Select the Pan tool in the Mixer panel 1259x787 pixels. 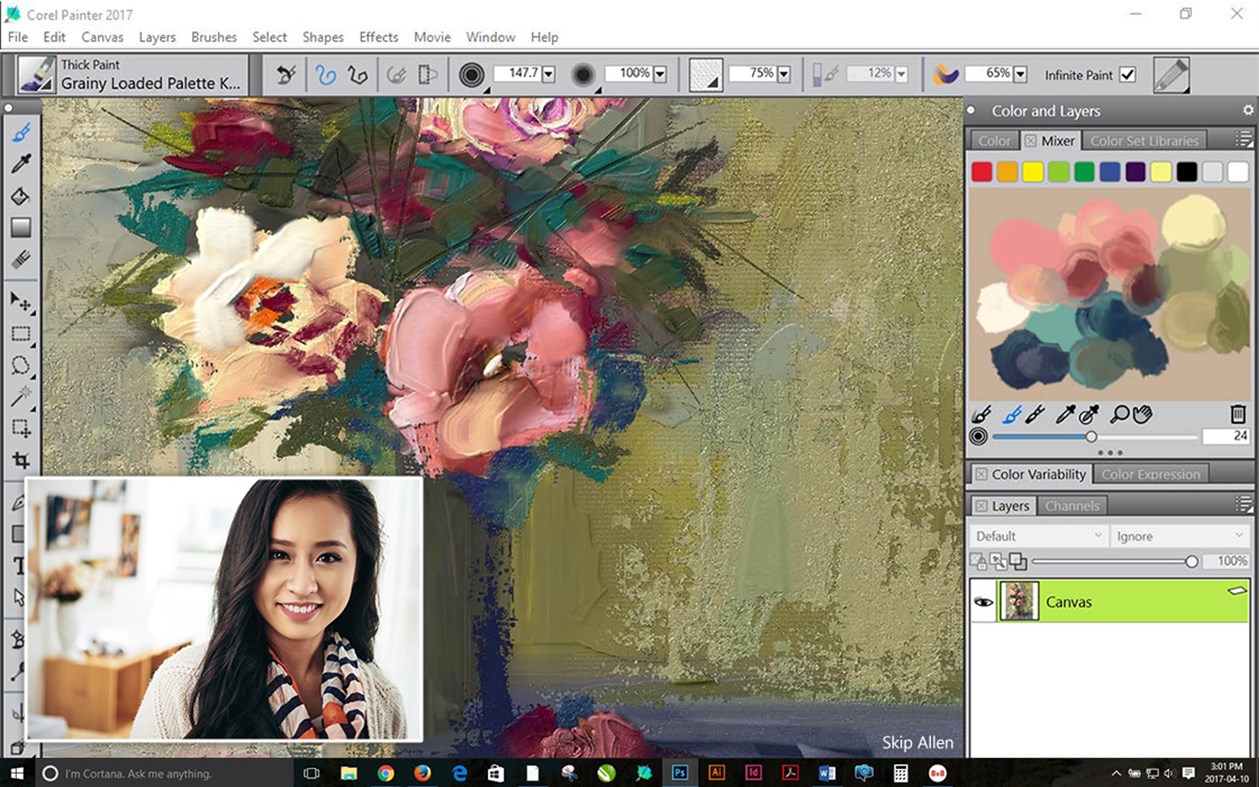coord(1144,414)
